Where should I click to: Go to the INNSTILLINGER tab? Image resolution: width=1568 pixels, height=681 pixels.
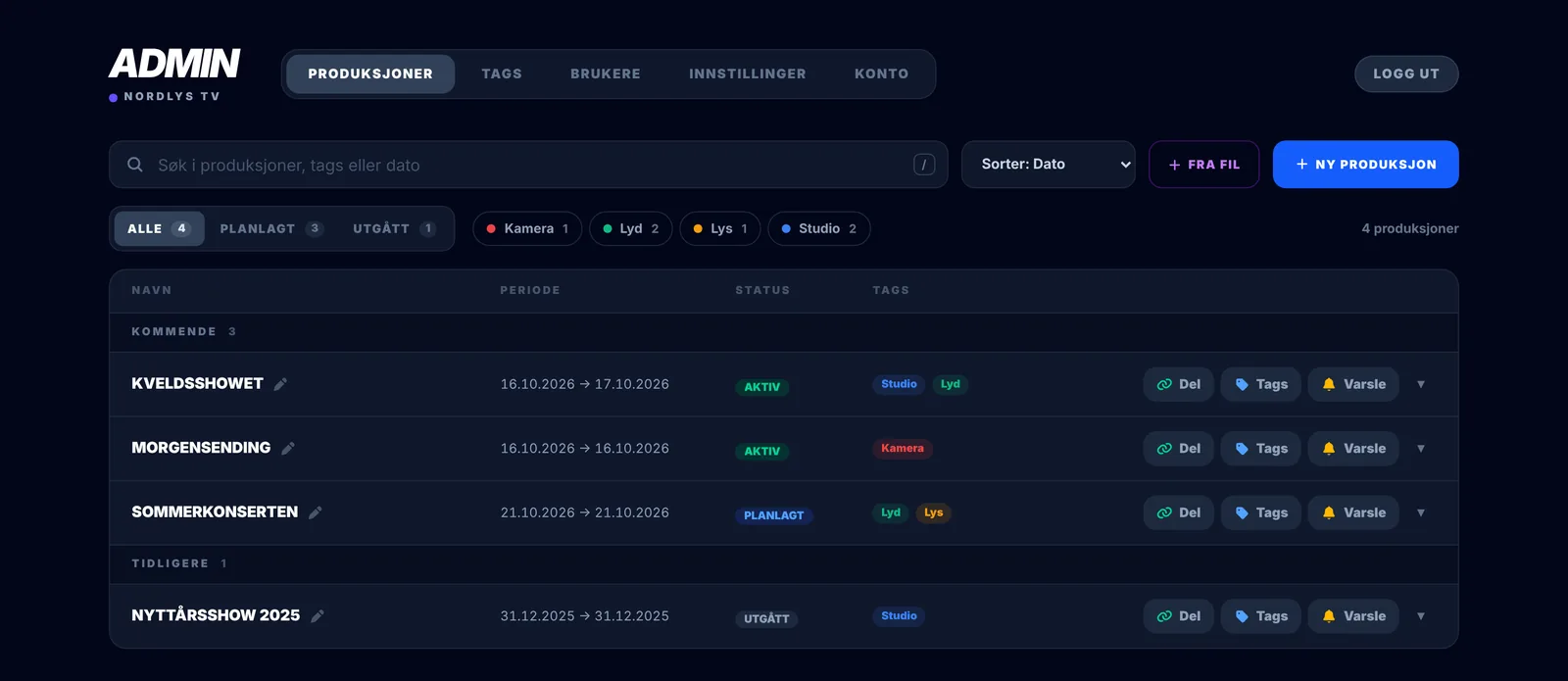pos(748,74)
